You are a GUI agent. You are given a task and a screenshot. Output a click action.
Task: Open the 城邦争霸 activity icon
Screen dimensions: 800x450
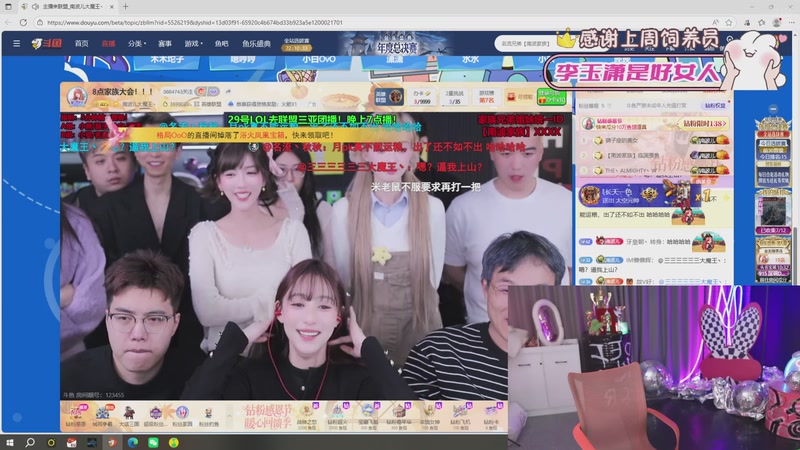tap(102, 415)
